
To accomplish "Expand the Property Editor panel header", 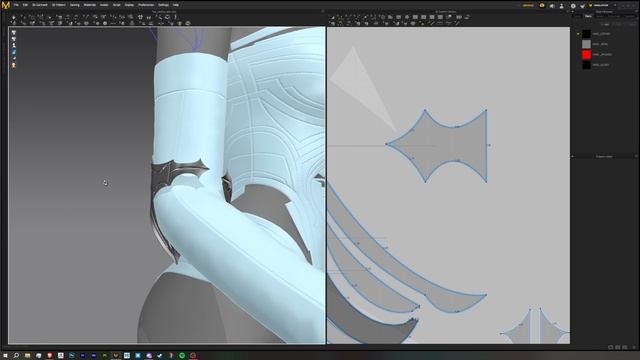I will (x=604, y=156).
